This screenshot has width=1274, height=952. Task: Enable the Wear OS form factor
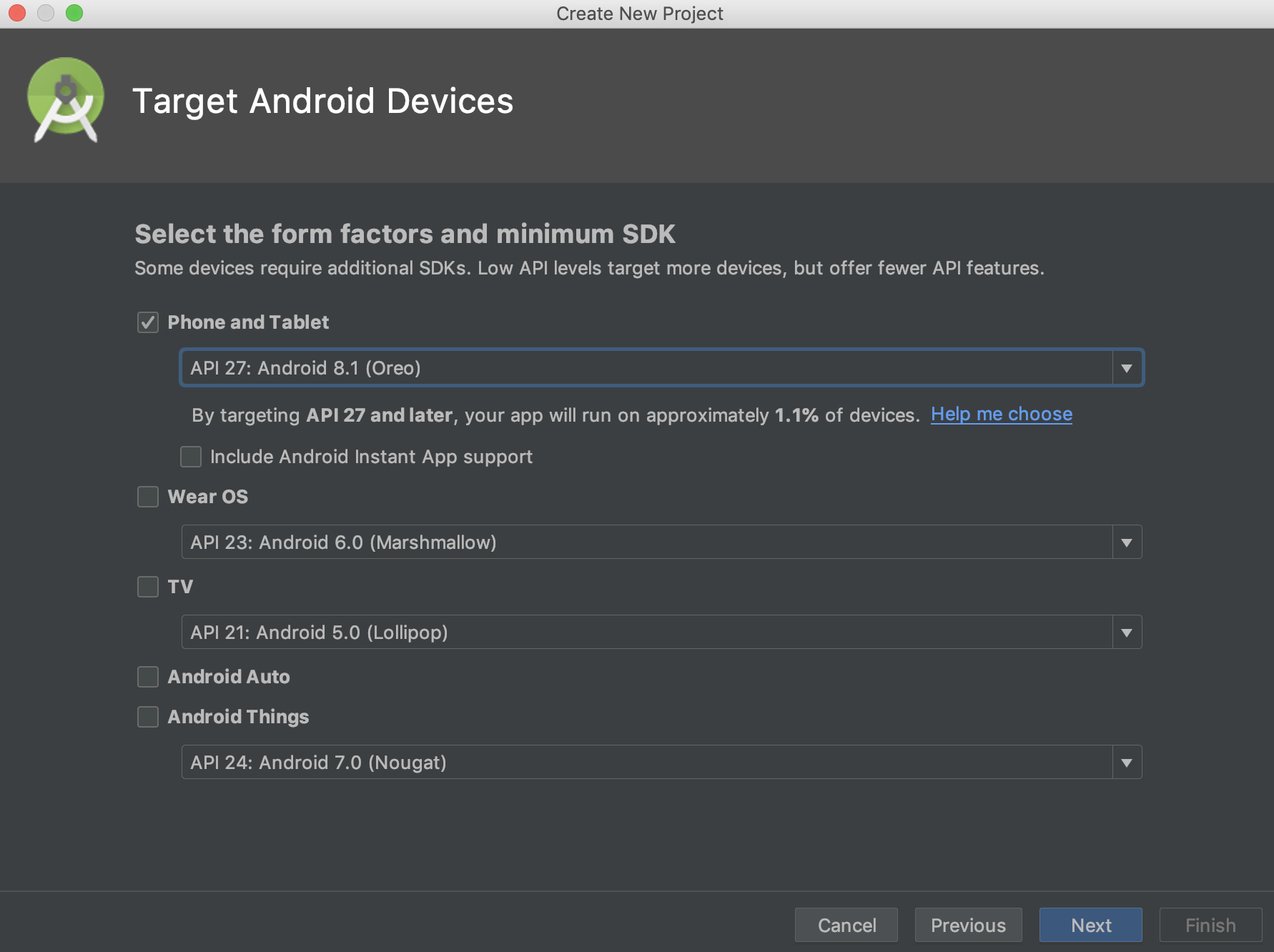(147, 497)
